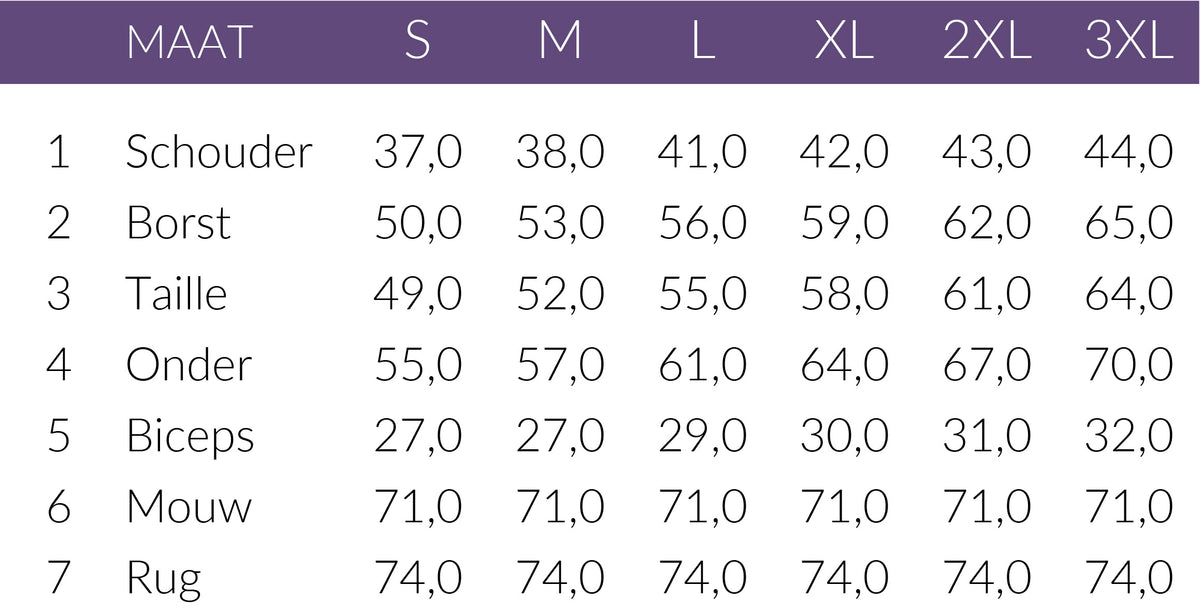Viewport: 1200px width, 614px height.
Task: Select the 2XL size column header
Action: (x=986, y=43)
